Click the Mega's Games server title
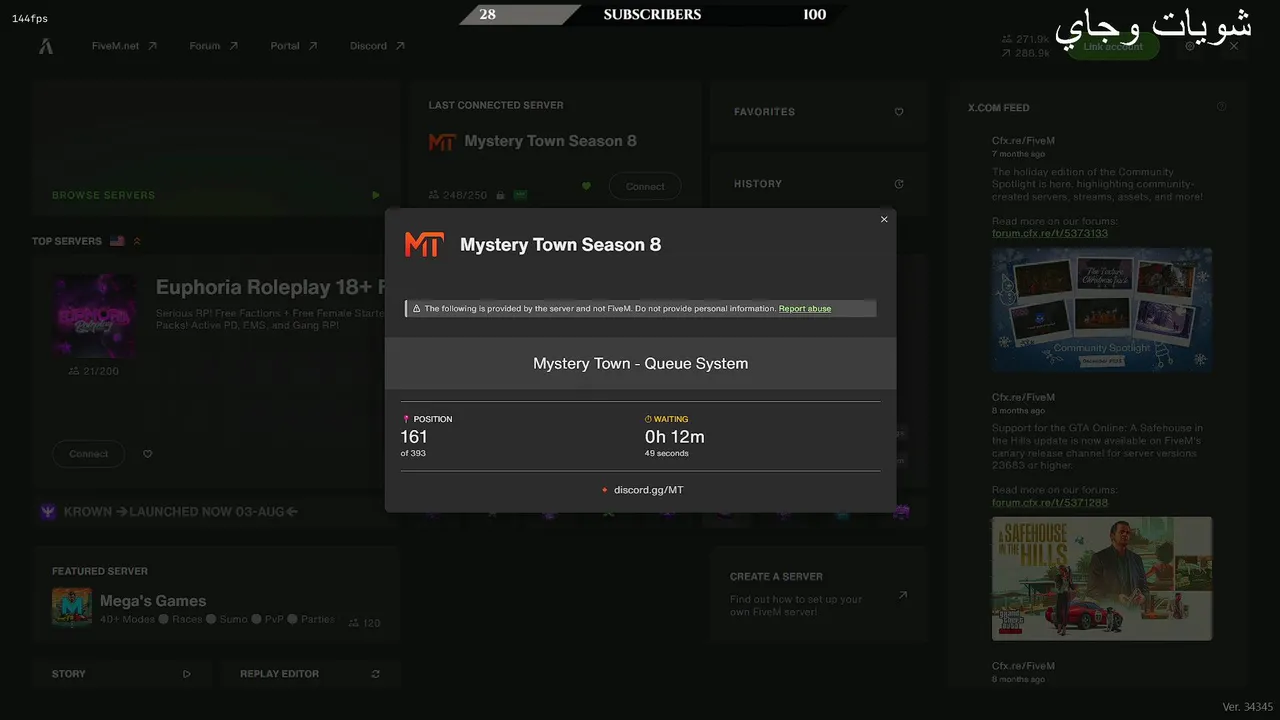 tap(153, 601)
